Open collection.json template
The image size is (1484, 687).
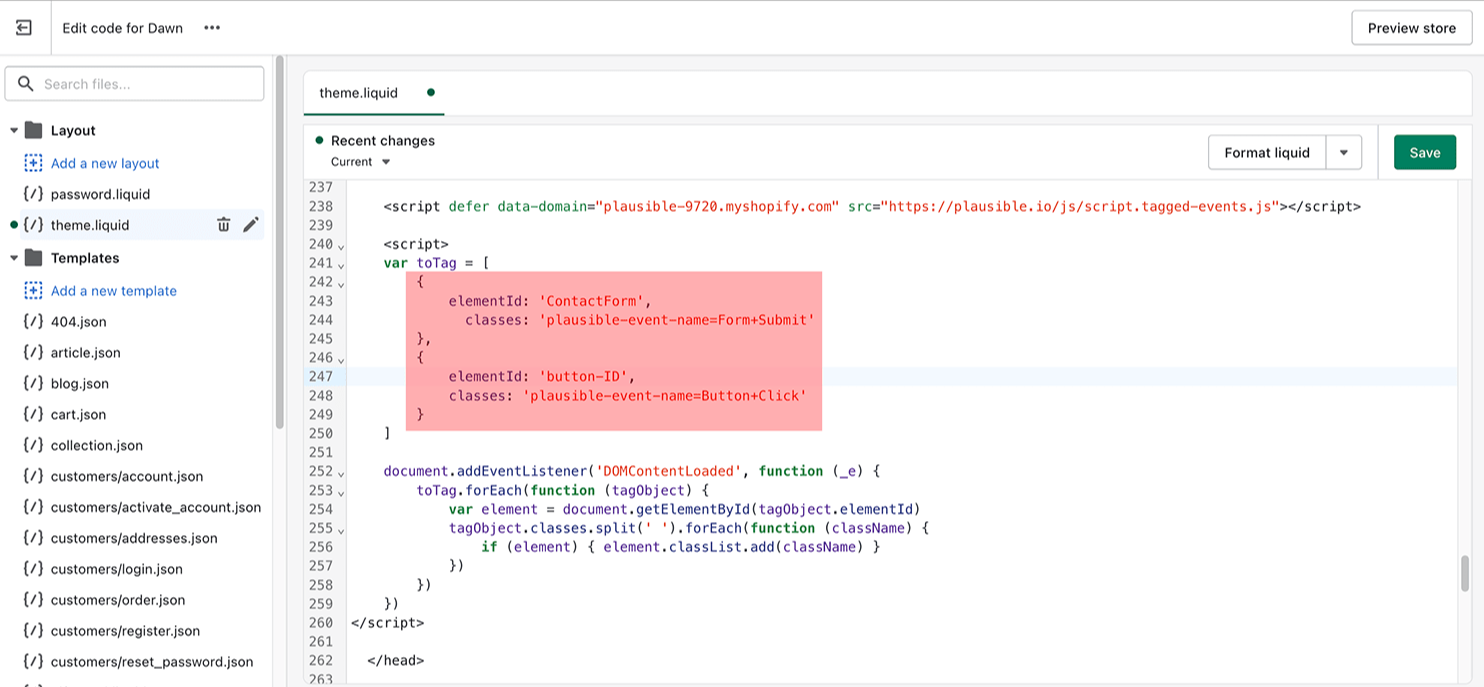tap(97, 446)
